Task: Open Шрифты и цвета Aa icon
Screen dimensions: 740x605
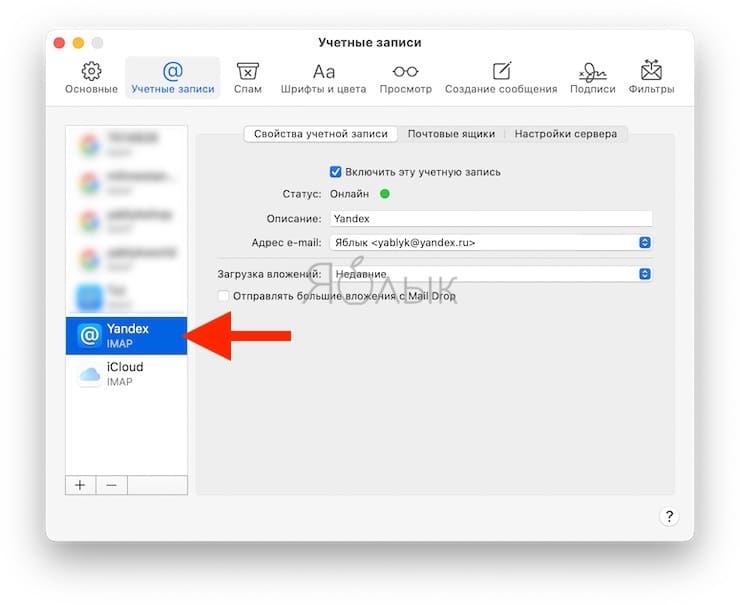Action: tap(324, 72)
